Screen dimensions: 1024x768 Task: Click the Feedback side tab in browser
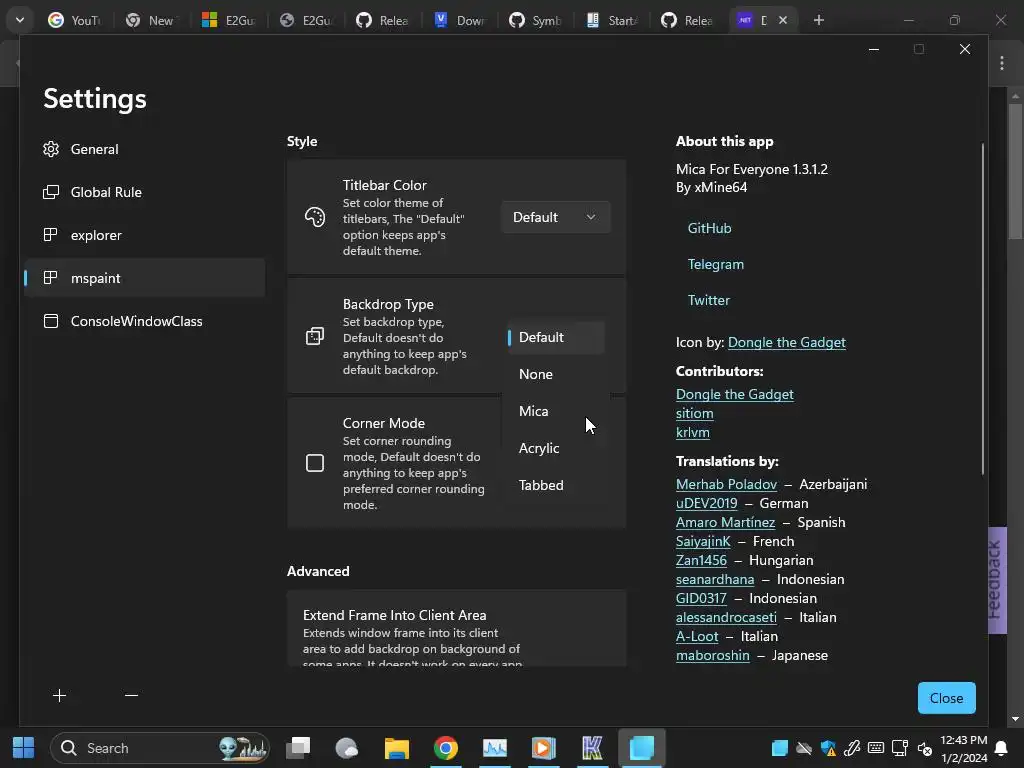pyautogui.click(x=997, y=580)
